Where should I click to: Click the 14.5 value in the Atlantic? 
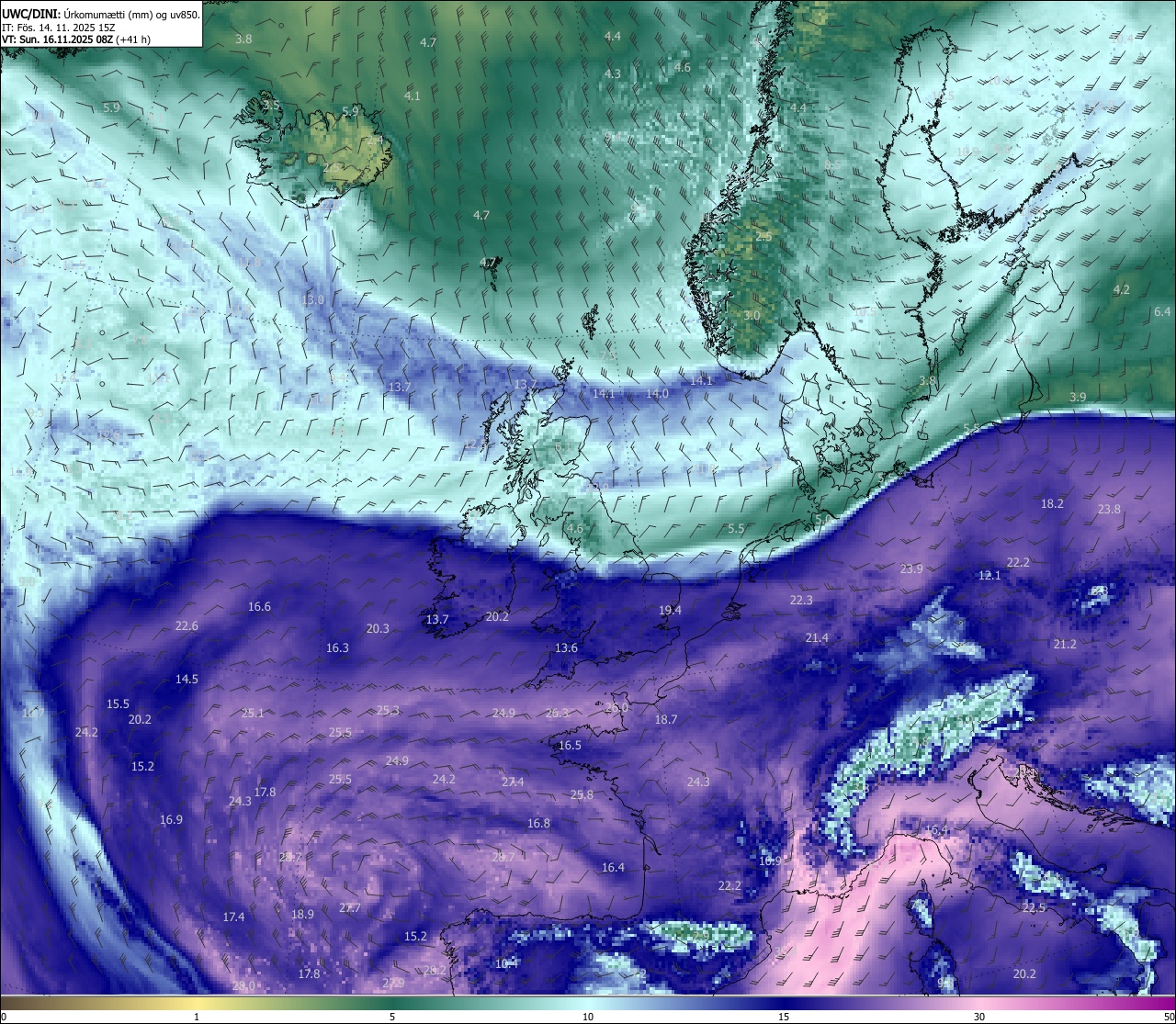tap(187, 680)
